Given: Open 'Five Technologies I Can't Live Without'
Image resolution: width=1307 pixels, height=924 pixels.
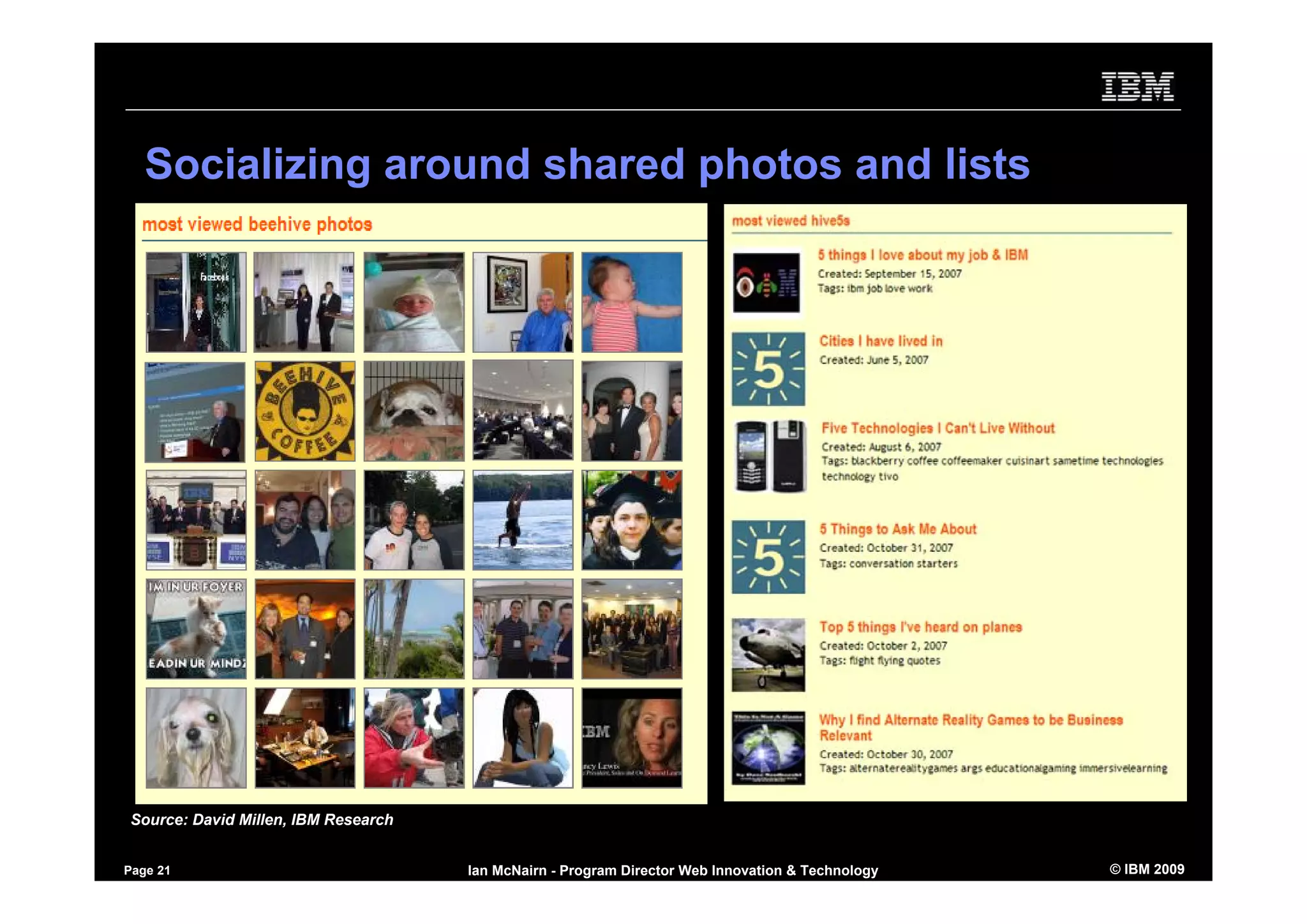Looking at the screenshot, I should (937, 428).
